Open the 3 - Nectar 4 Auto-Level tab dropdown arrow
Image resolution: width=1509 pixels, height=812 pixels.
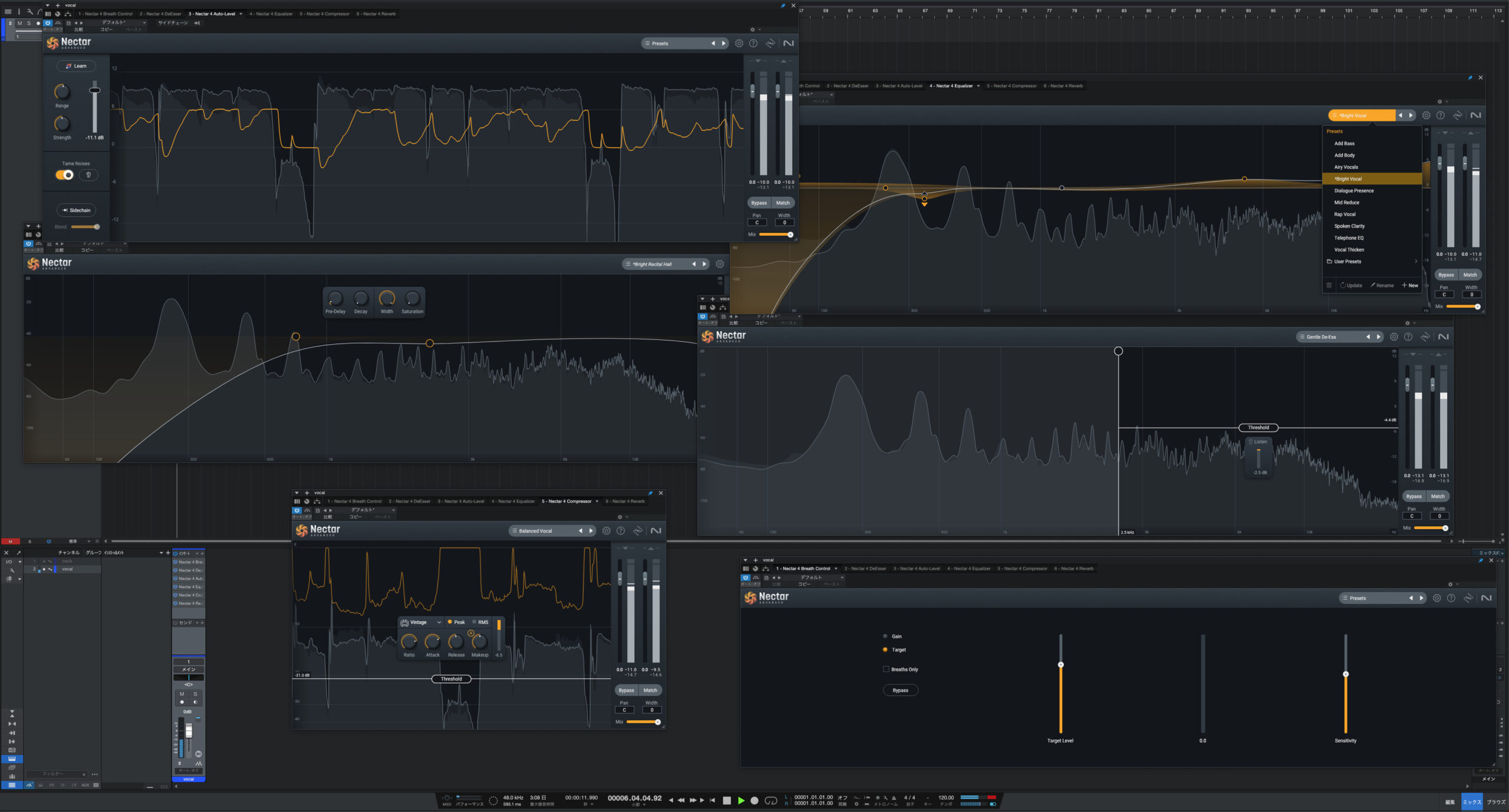[240, 14]
